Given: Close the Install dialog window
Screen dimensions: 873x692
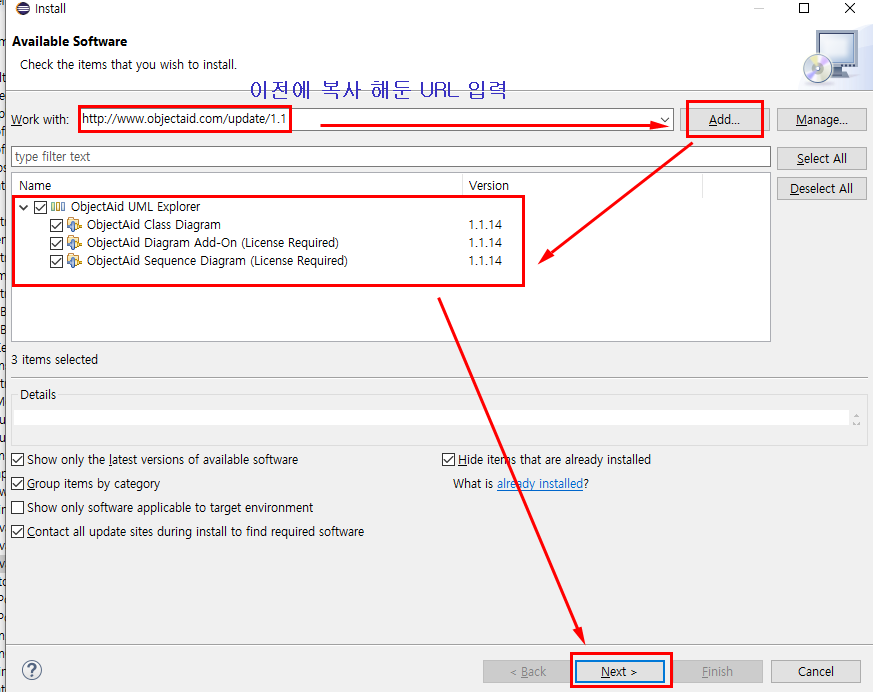Looking at the screenshot, I should point(850,8).
